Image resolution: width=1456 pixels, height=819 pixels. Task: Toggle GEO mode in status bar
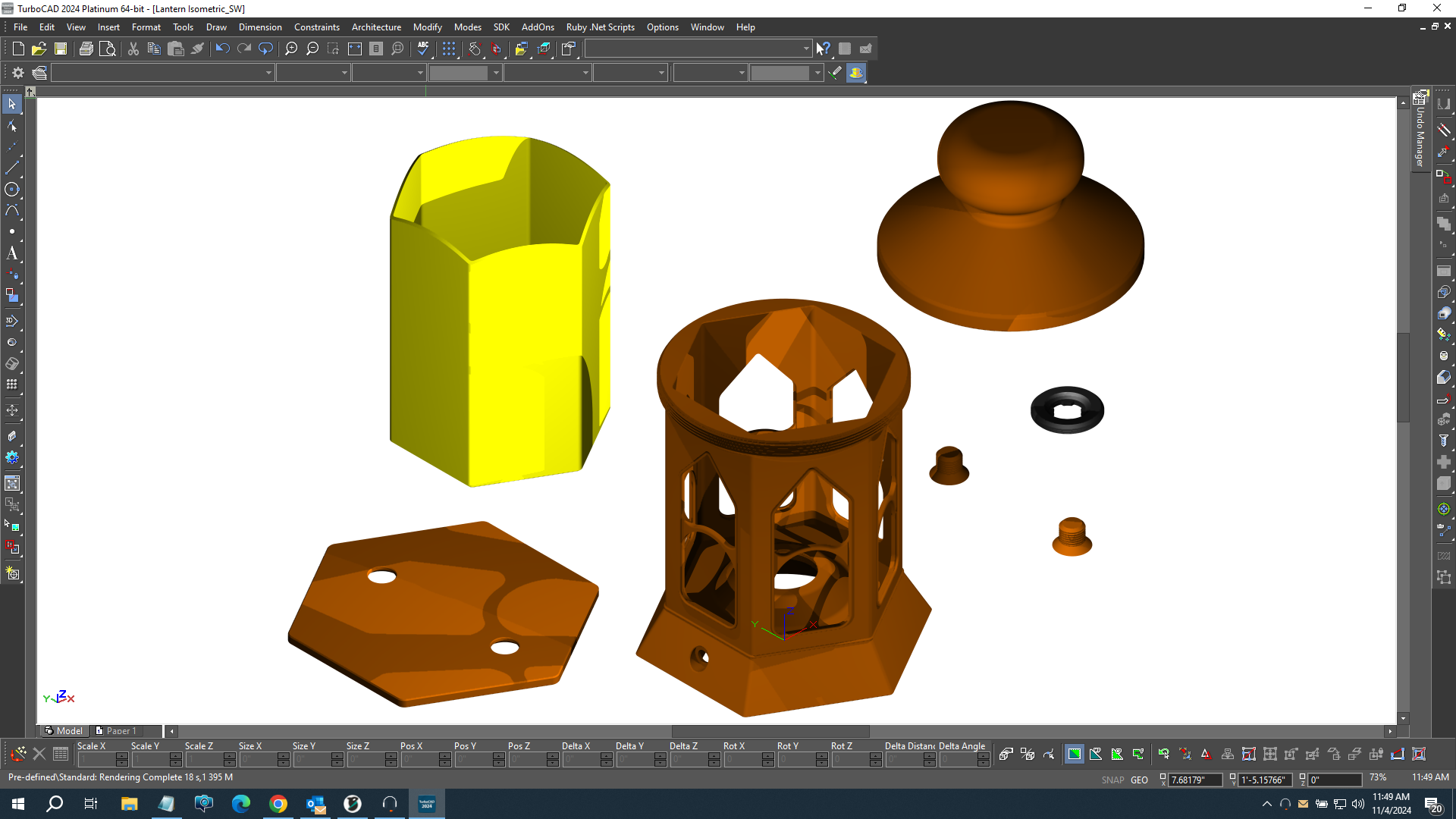pos(1139,780)
